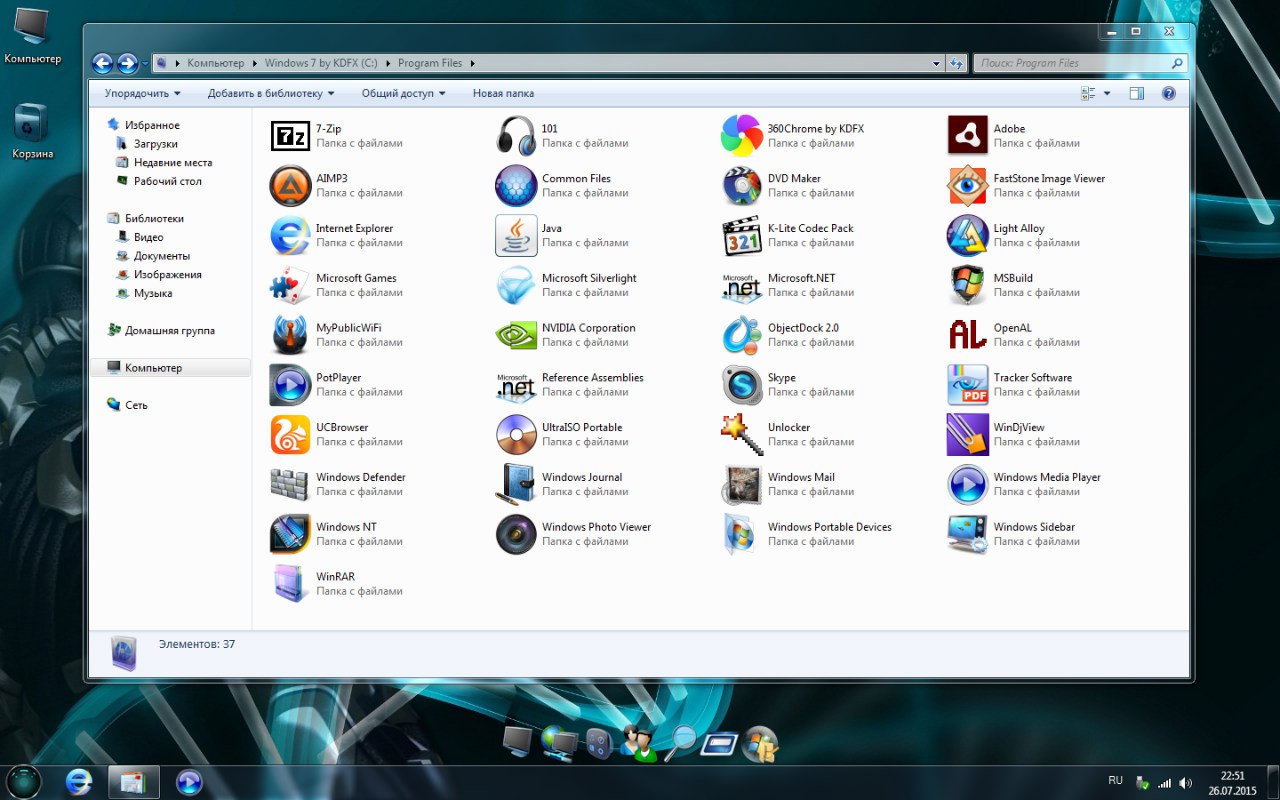Screen dimensions: 1280x800
Task: Click the Windows 7 by KDFX (C:) breadcrumb
Action: click(x=320, y=63)
